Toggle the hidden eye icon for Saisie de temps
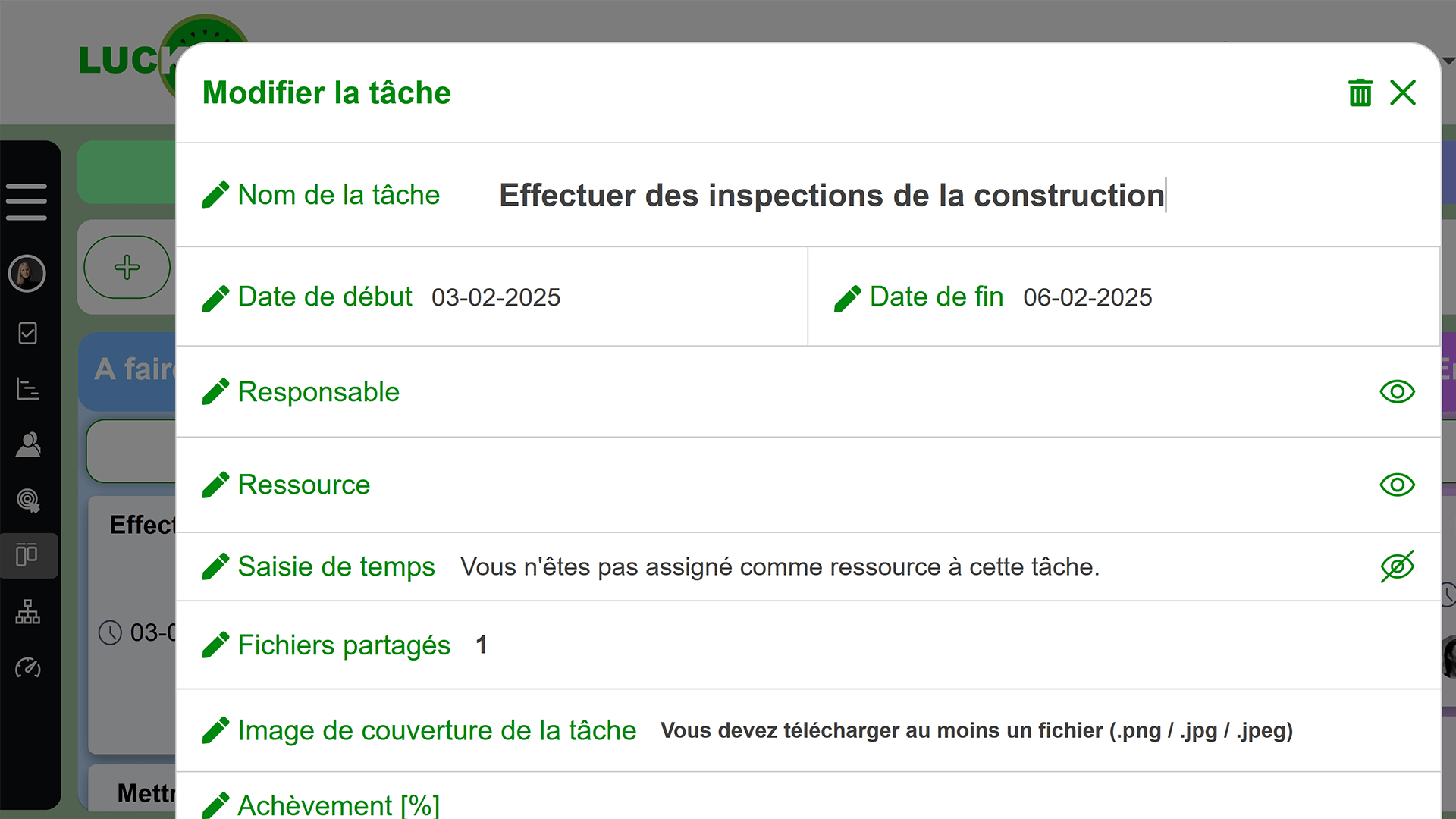 (1398, 566)
